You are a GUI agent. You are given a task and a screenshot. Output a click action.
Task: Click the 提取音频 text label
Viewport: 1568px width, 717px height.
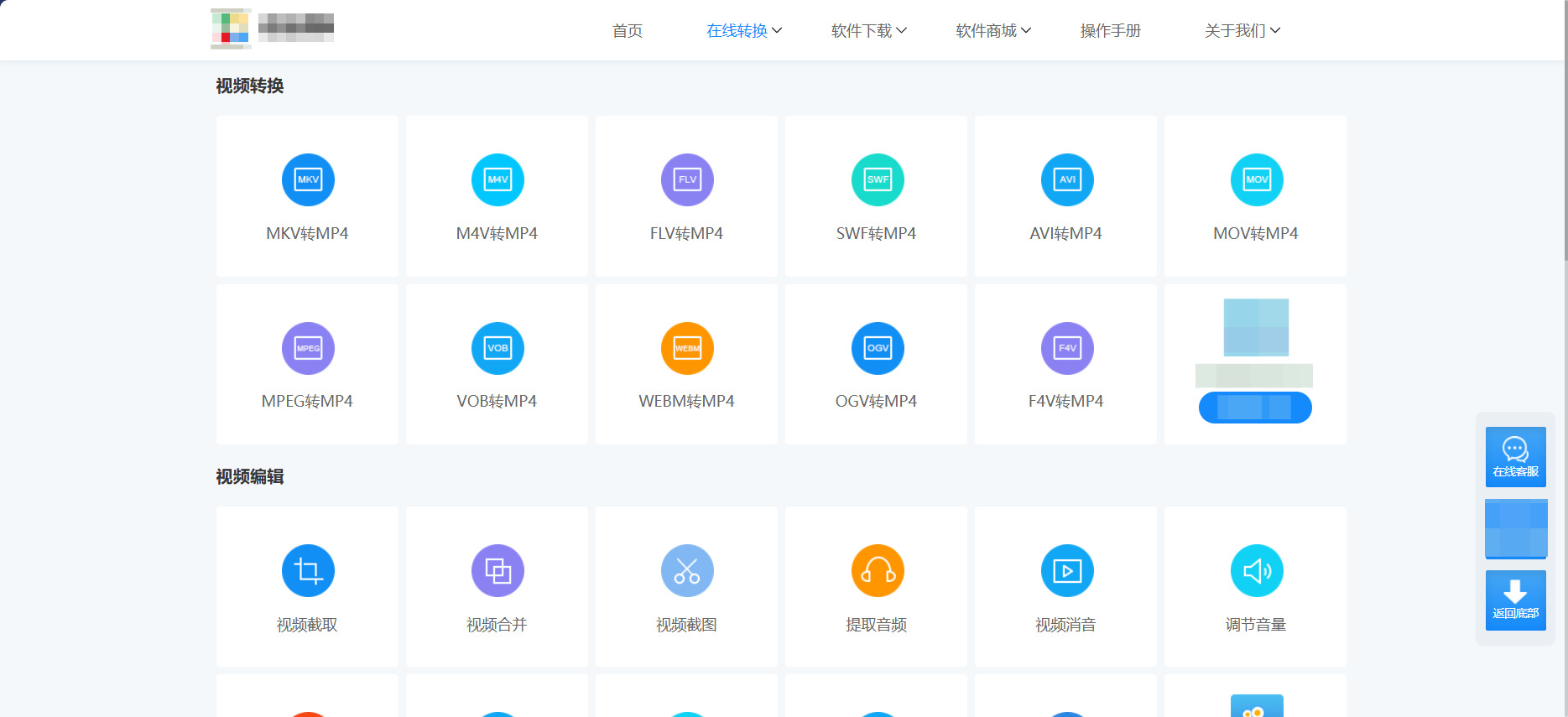(x=877, y=625)
